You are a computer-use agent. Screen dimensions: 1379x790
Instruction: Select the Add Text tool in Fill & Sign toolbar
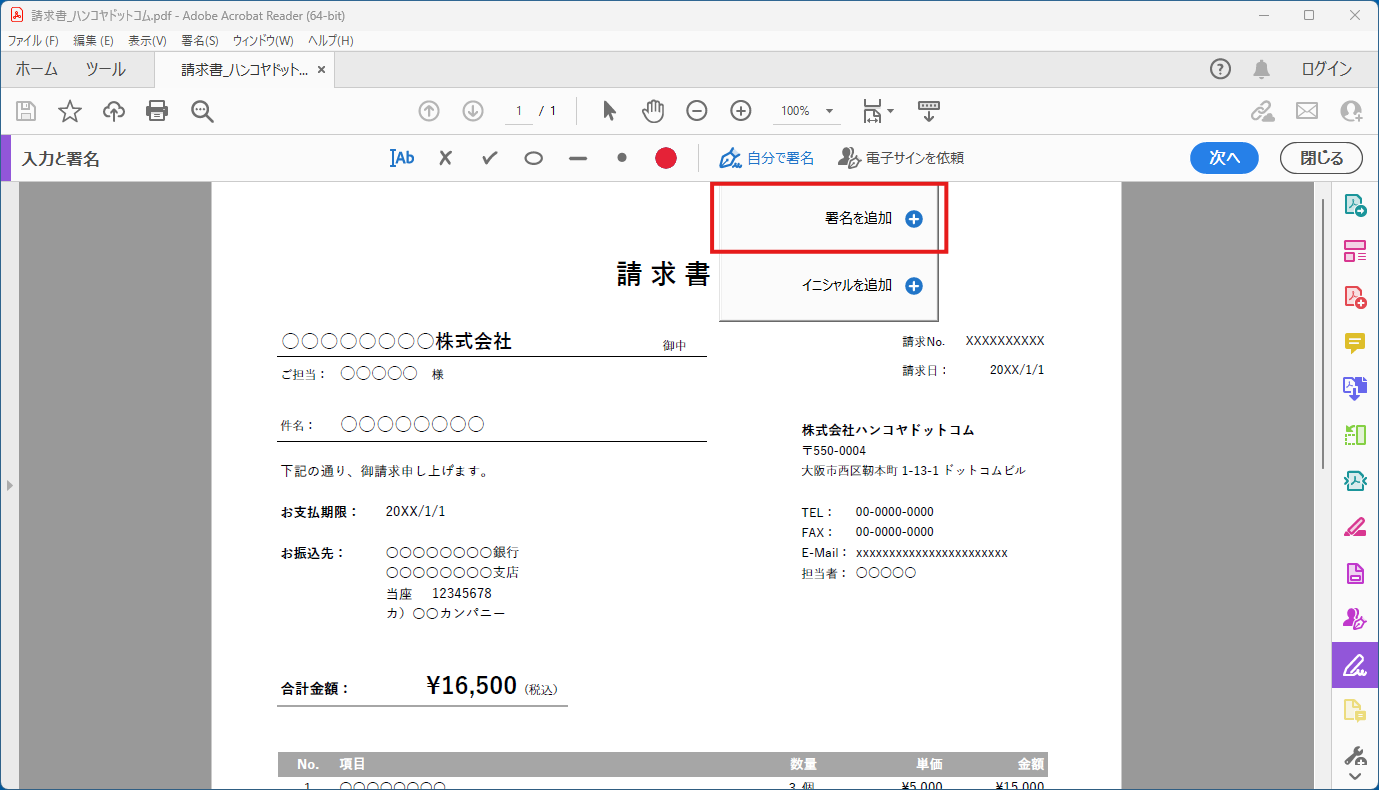point(401,157)
